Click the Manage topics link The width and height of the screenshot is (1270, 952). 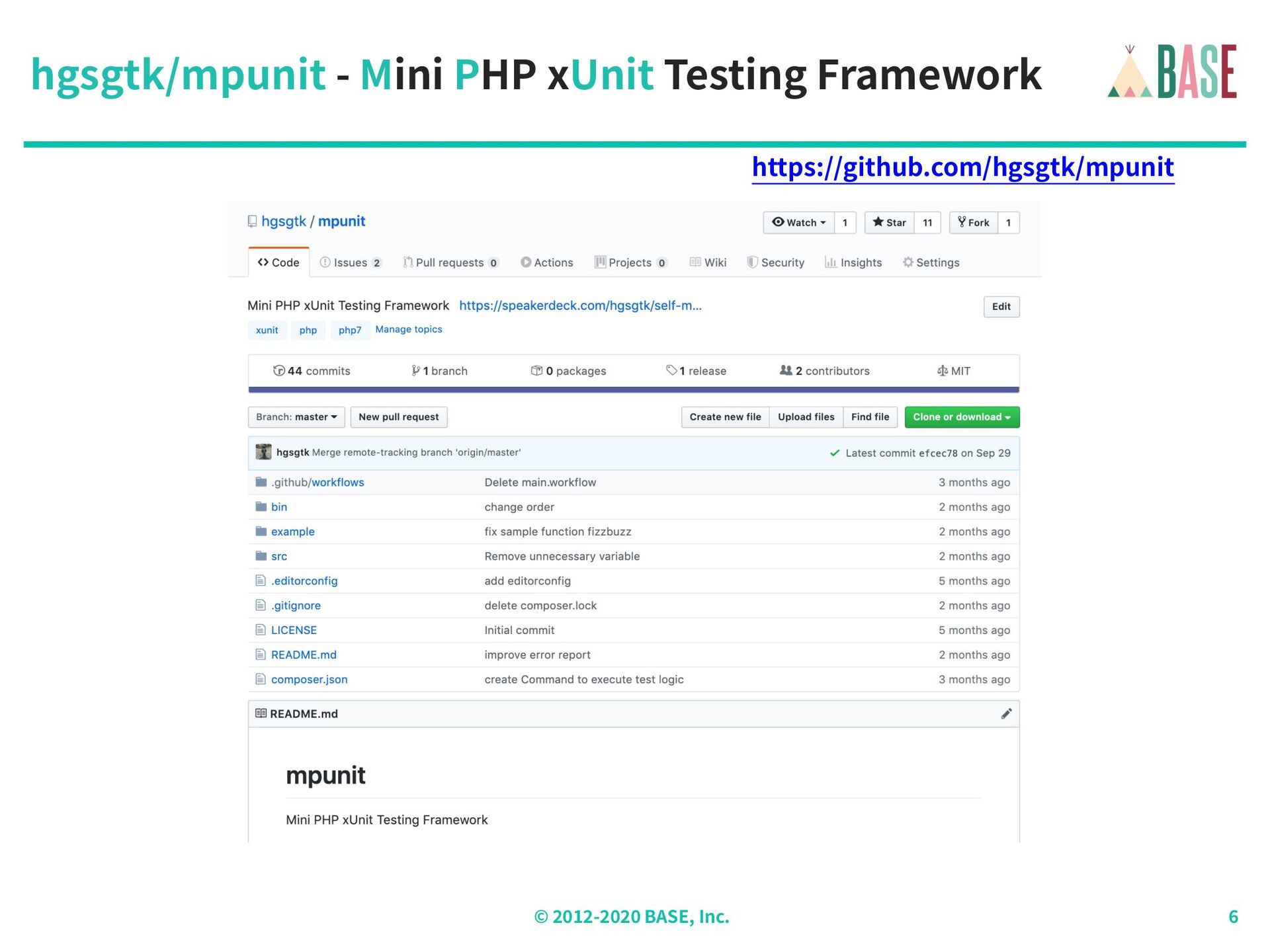[x=409, y=329]
